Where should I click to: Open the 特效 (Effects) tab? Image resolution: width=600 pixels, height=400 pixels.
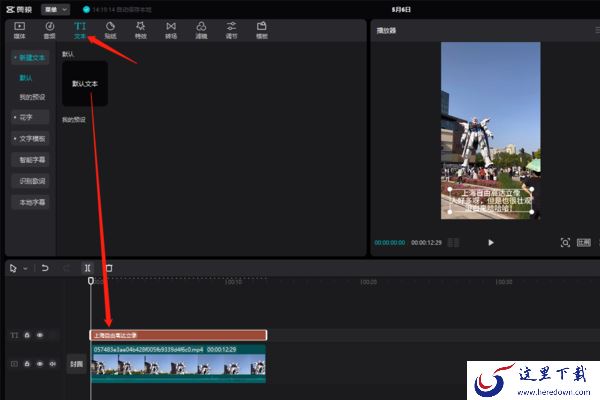click(x=140, y=30)
